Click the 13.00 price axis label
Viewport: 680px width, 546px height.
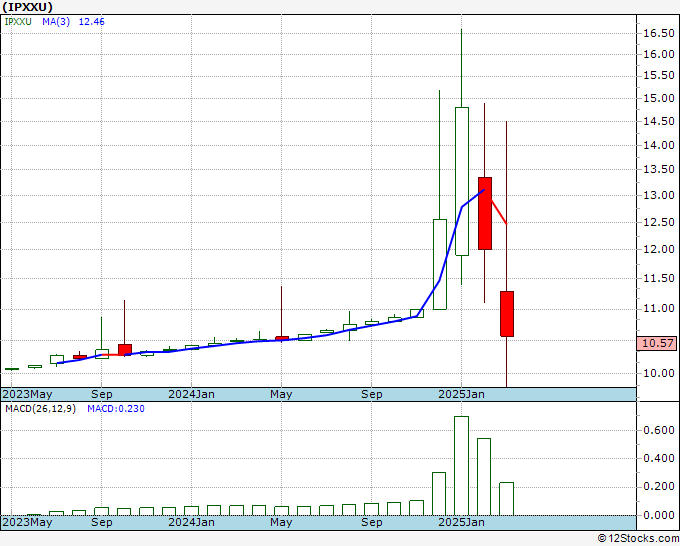coord(659,195)
